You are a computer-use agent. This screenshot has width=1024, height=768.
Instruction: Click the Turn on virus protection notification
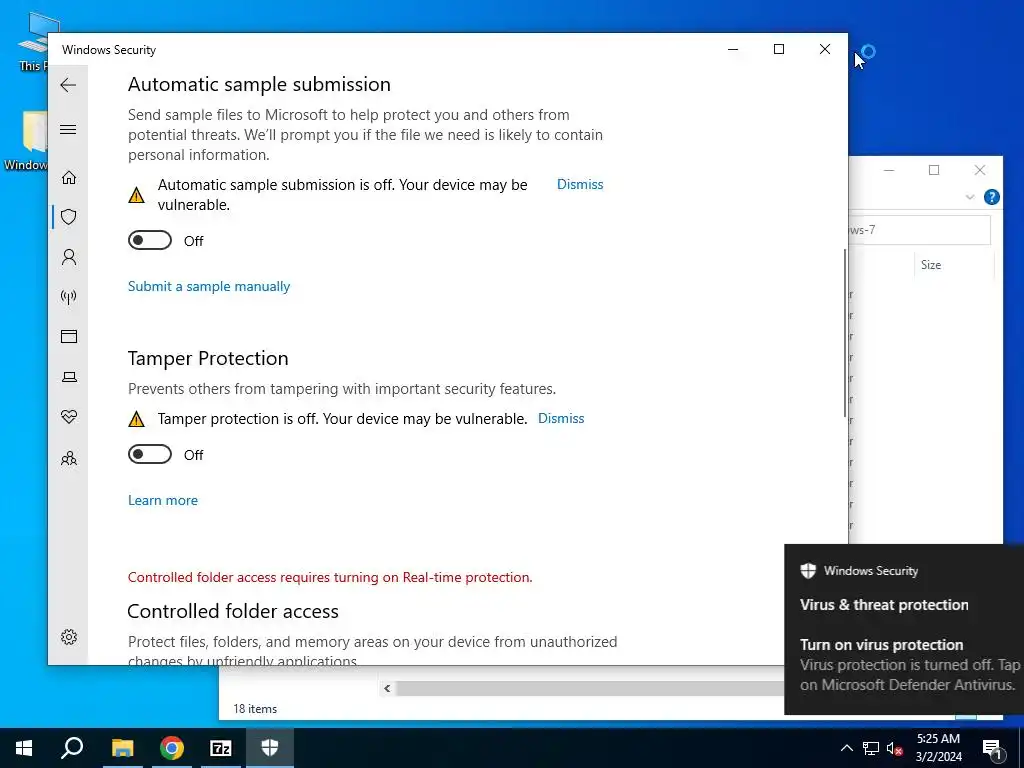(x=904, y=630)
